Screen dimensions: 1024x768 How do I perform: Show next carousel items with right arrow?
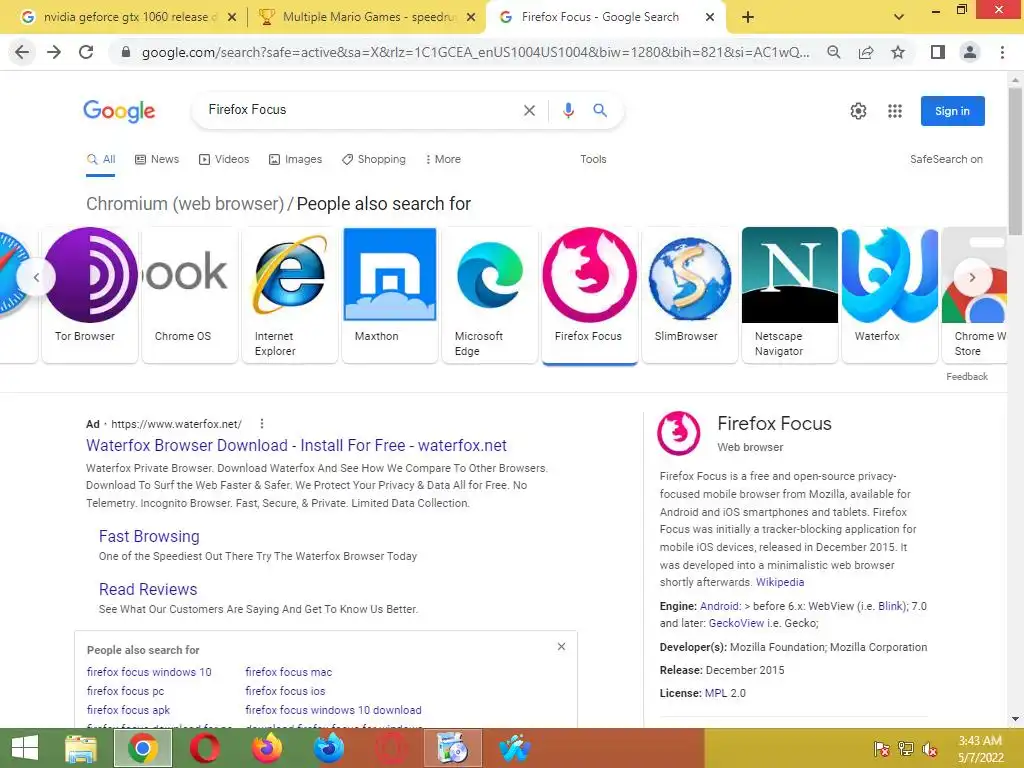point(972,277)
